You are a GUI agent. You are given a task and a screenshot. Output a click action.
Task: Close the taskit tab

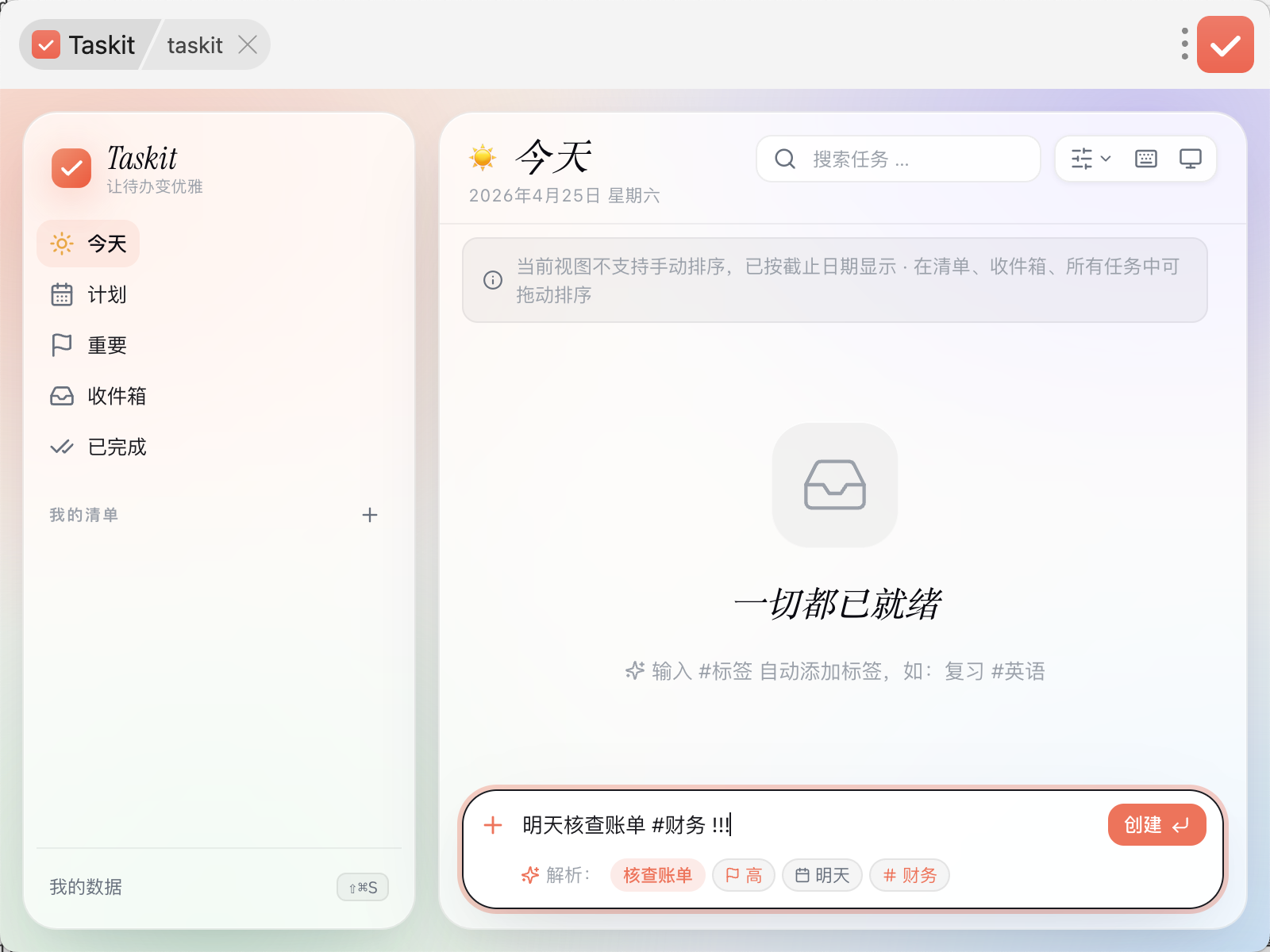click(x=248, y=44)
